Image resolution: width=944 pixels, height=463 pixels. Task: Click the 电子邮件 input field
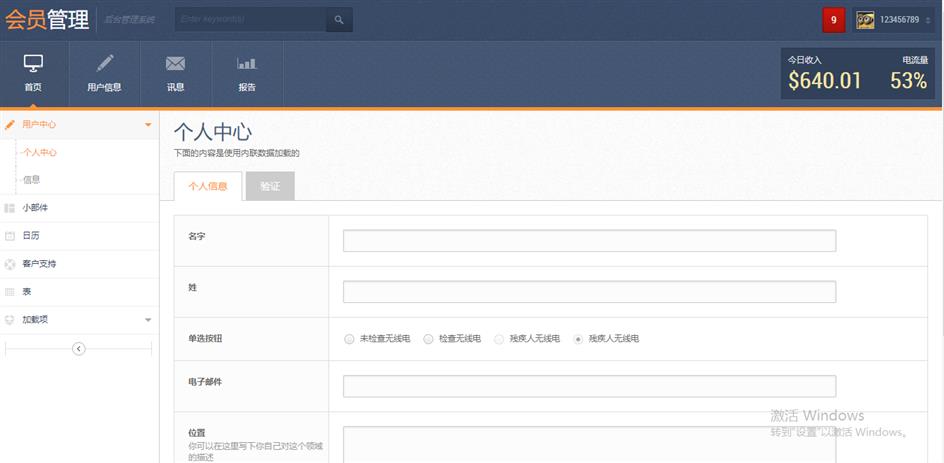click(589, 387)
